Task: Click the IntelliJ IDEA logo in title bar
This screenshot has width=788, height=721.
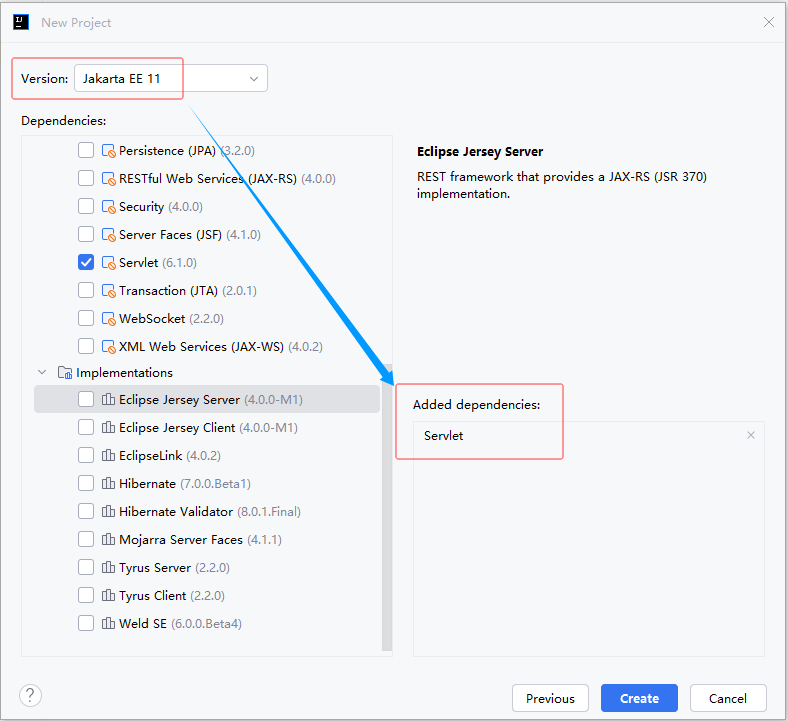Action: (x=21, y=22)
